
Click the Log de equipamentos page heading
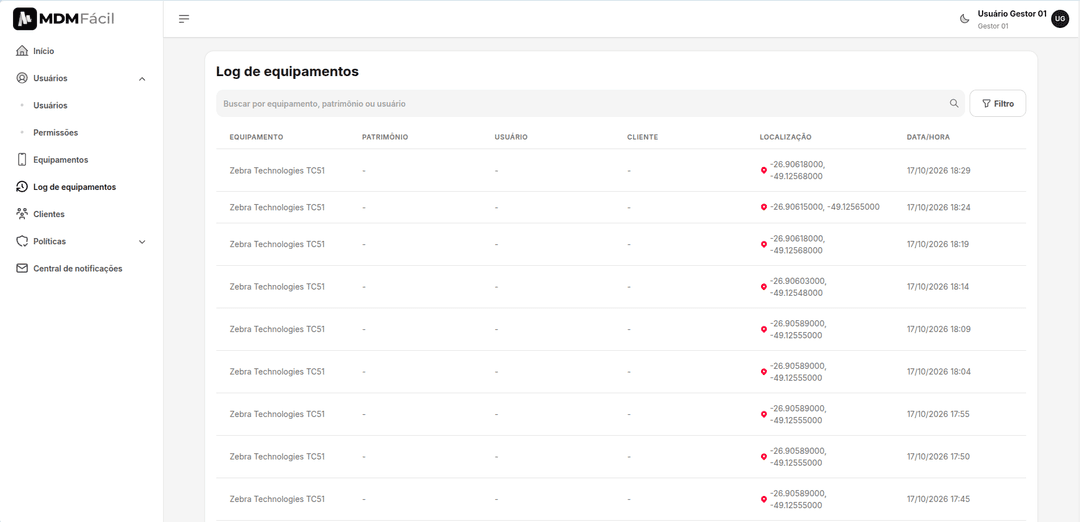(x=287, y=71)
